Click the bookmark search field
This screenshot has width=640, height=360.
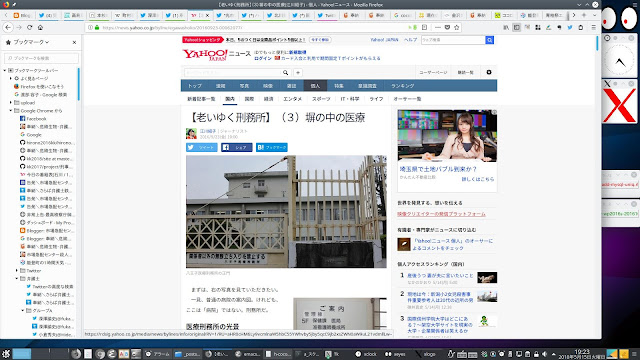point(41,58)
